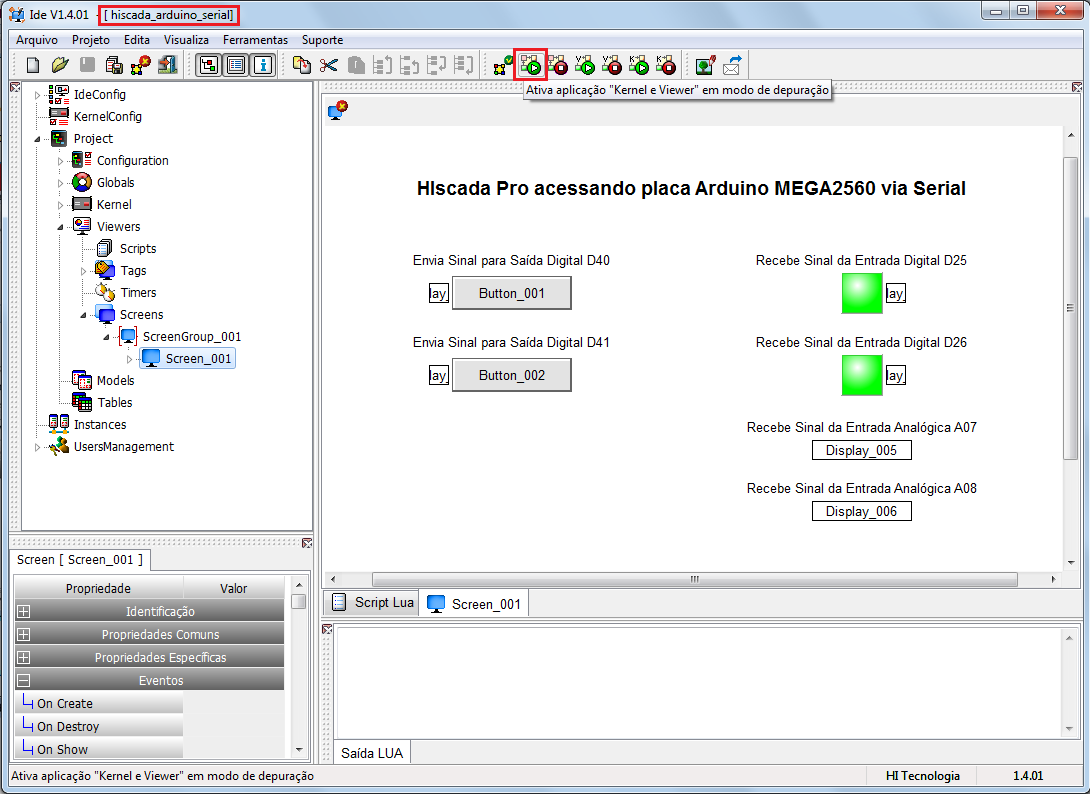Toggle the properties list panel button

[x=236, y=65]
